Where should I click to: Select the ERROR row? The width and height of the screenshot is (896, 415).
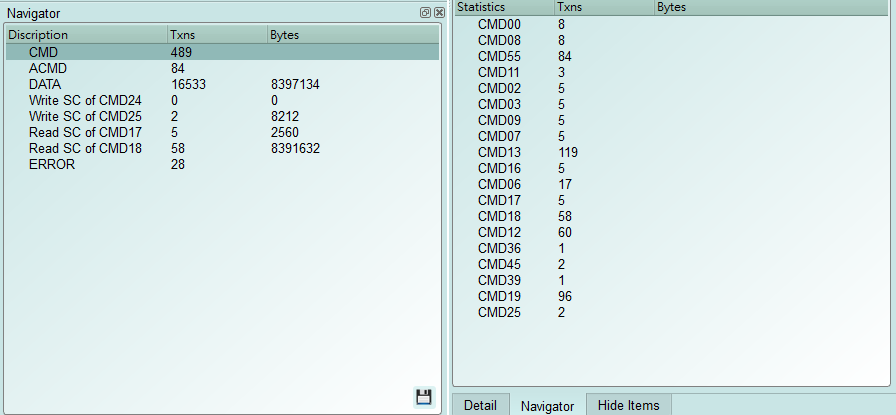point(223,165)
